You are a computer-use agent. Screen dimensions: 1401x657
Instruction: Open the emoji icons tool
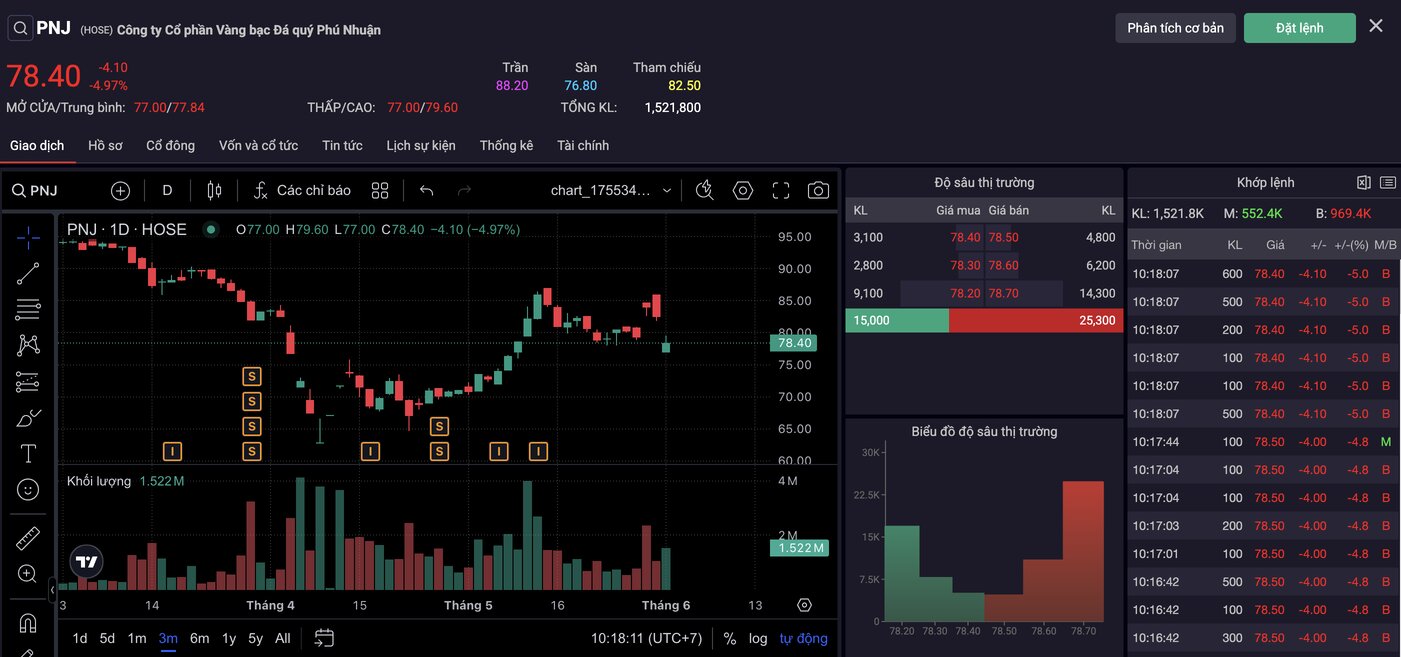[28, 489]
